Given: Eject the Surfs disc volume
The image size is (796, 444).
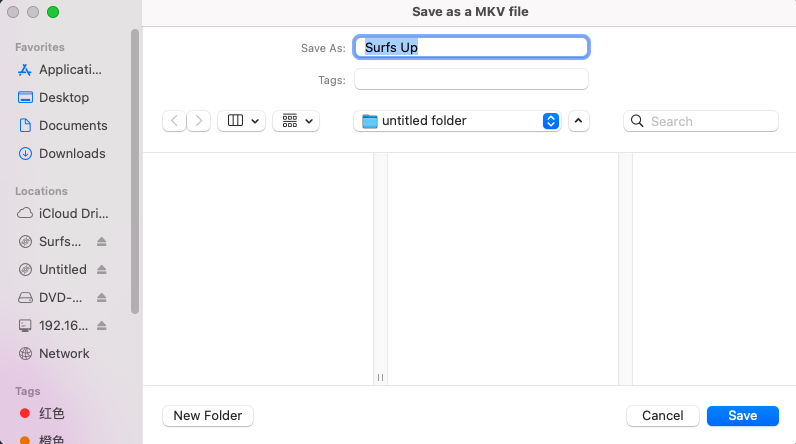Looking at the screenshot, I should (x=102, y=242).
